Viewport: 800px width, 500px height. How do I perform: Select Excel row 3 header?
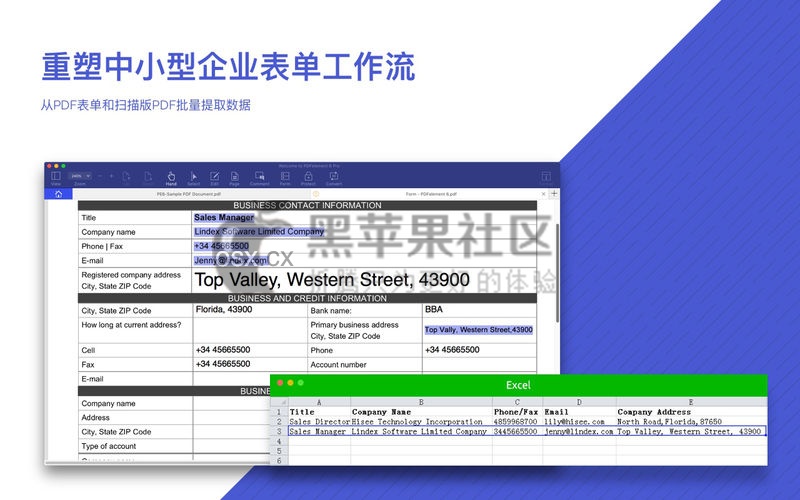point(279,431)
